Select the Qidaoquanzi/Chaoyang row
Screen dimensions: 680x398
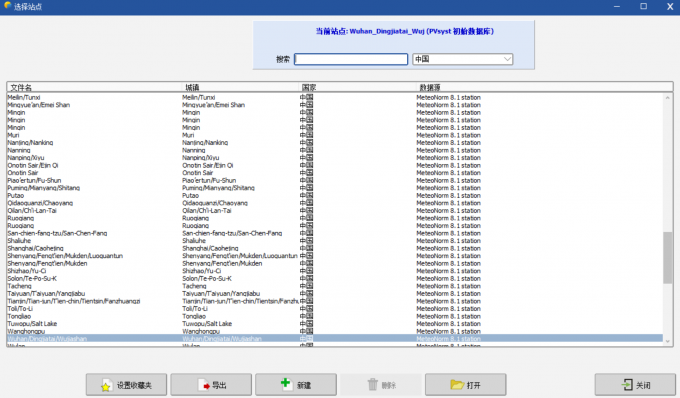(335, 203)
